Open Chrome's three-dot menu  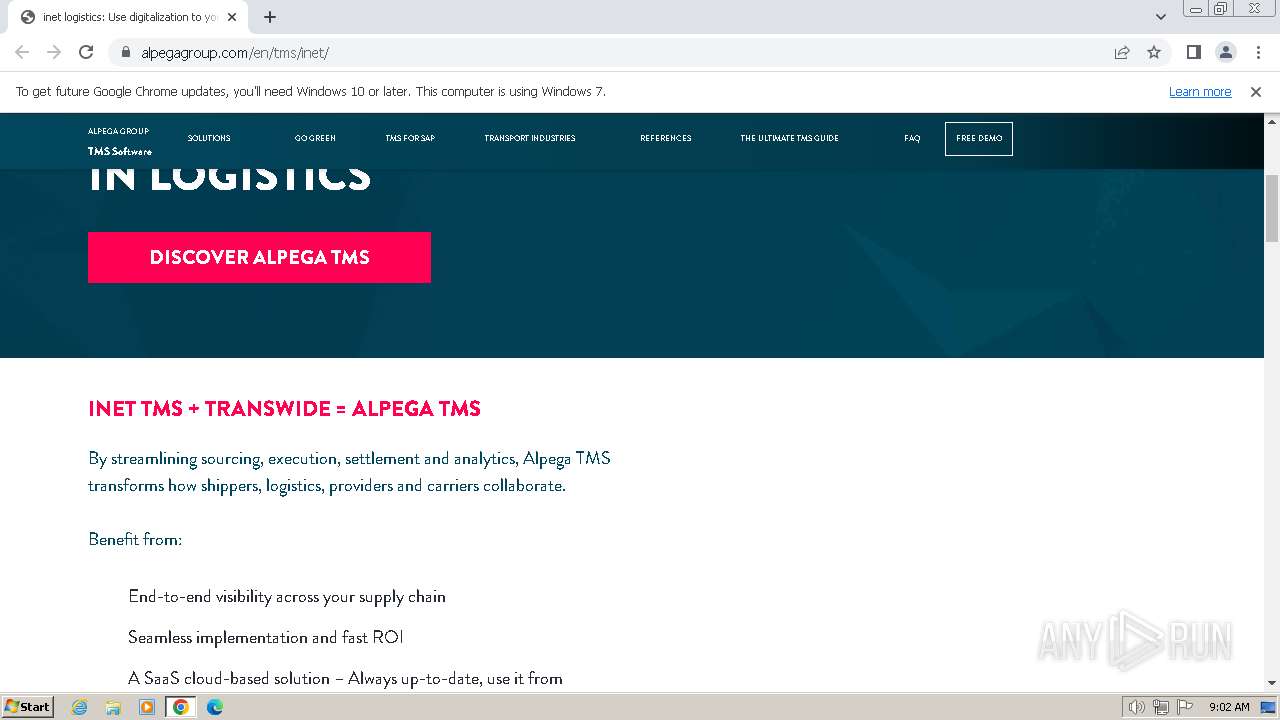click(1258, 52)
